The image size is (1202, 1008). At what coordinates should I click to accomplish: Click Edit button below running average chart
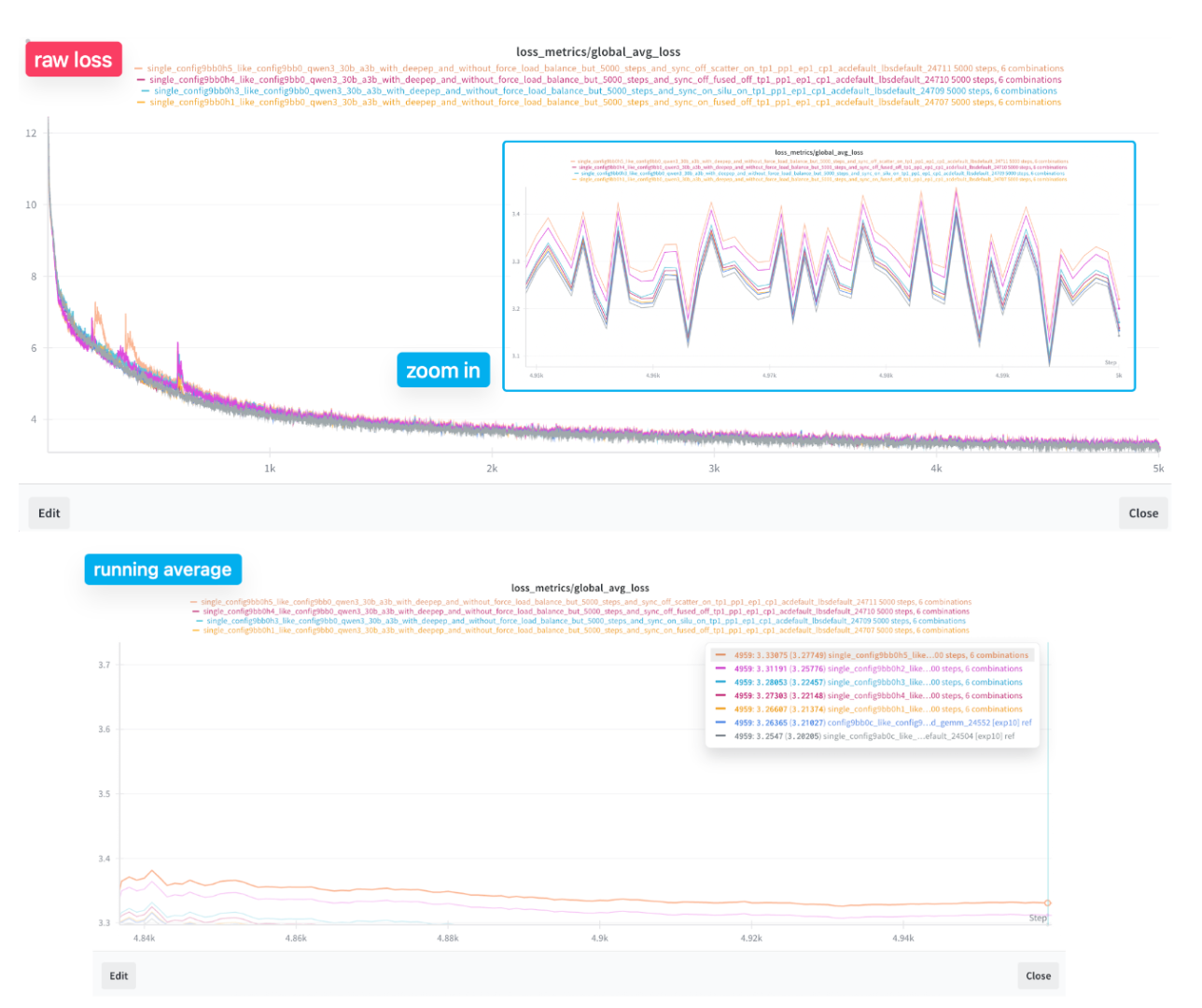(x=119, y=975)
